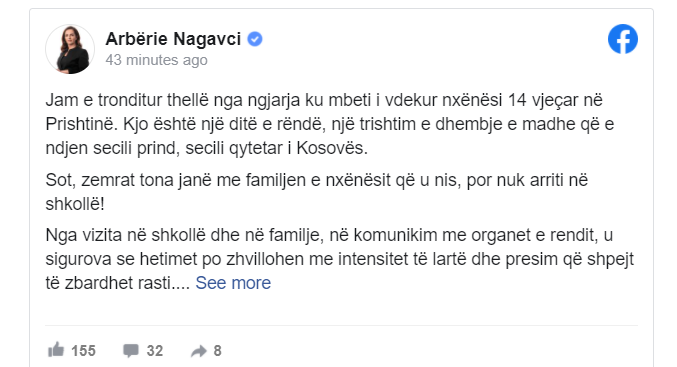Click the word "Prishtinë" in the post
677x367 pixels.
coord(82,124)
